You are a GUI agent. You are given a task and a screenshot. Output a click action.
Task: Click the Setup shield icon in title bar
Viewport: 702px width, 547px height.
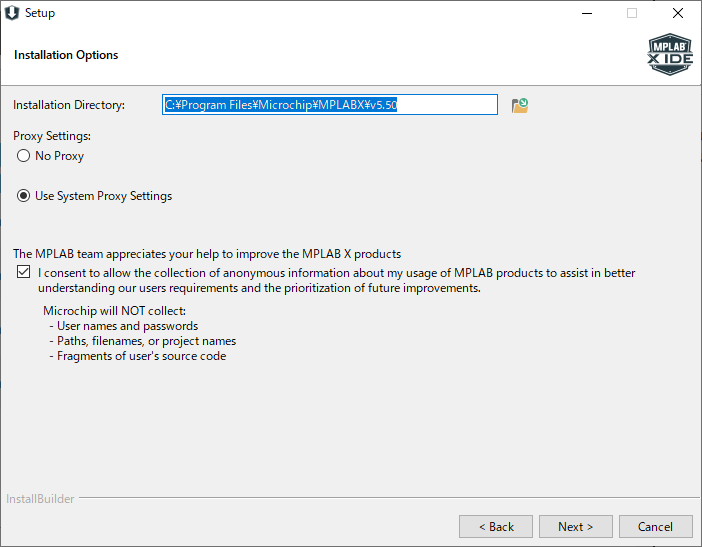[12, 13]
